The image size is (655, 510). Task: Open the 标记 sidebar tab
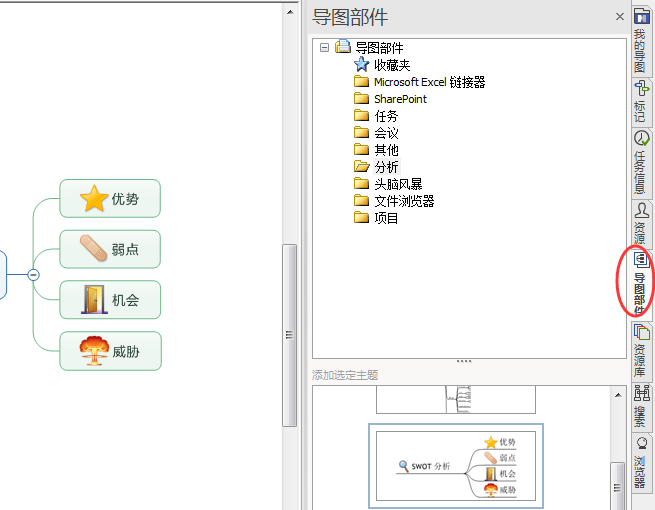pyautogui.click(x=641, y=101)
